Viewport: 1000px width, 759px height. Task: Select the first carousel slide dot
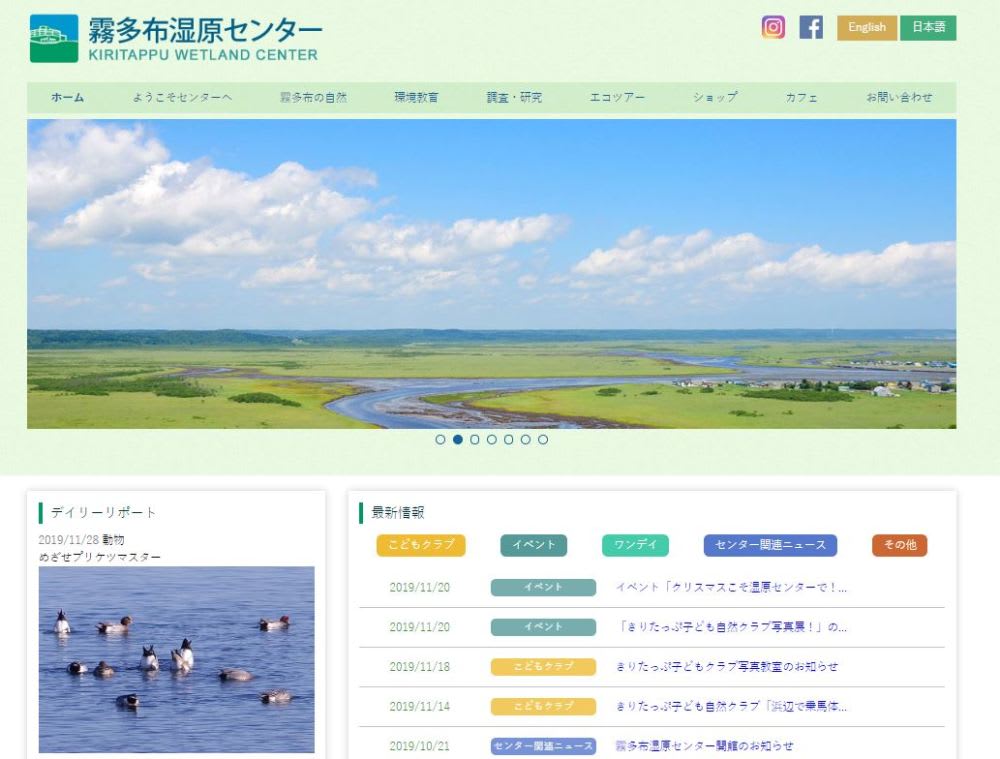[x=440, y=439]
